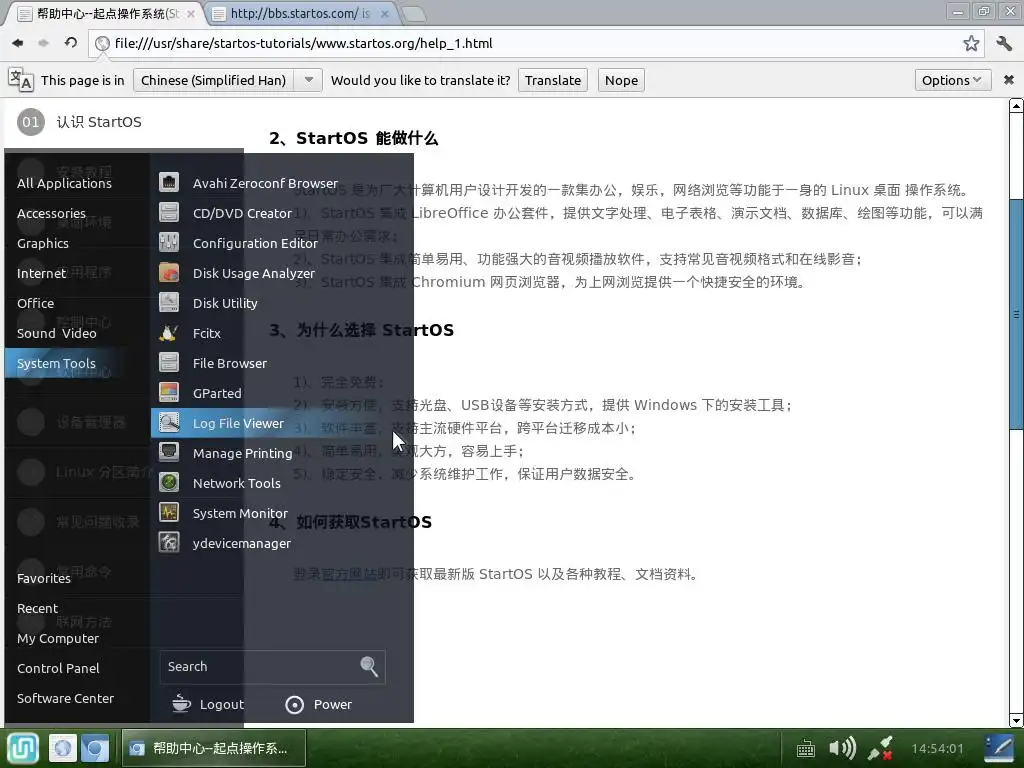This screenshot has height=768, width=1024.
Task: Open Manage Printing icon
Action: tap(168, 453)
